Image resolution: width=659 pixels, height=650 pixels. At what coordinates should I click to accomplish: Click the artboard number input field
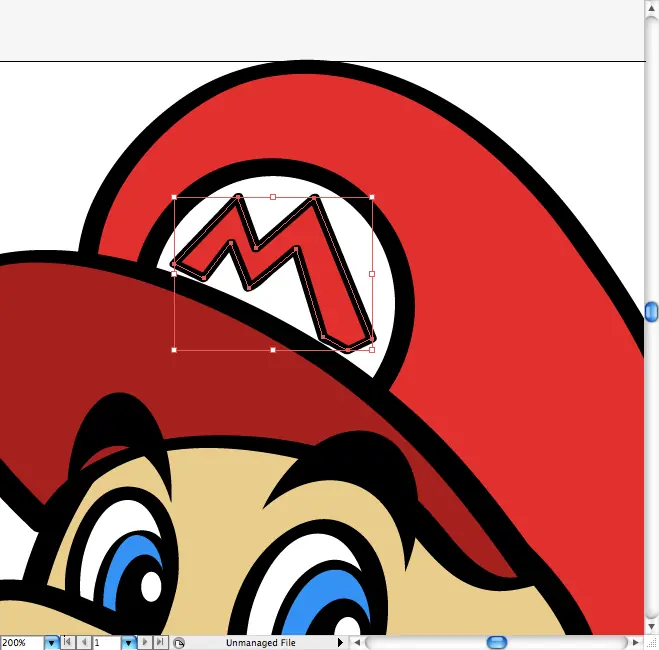click(105, 642)
